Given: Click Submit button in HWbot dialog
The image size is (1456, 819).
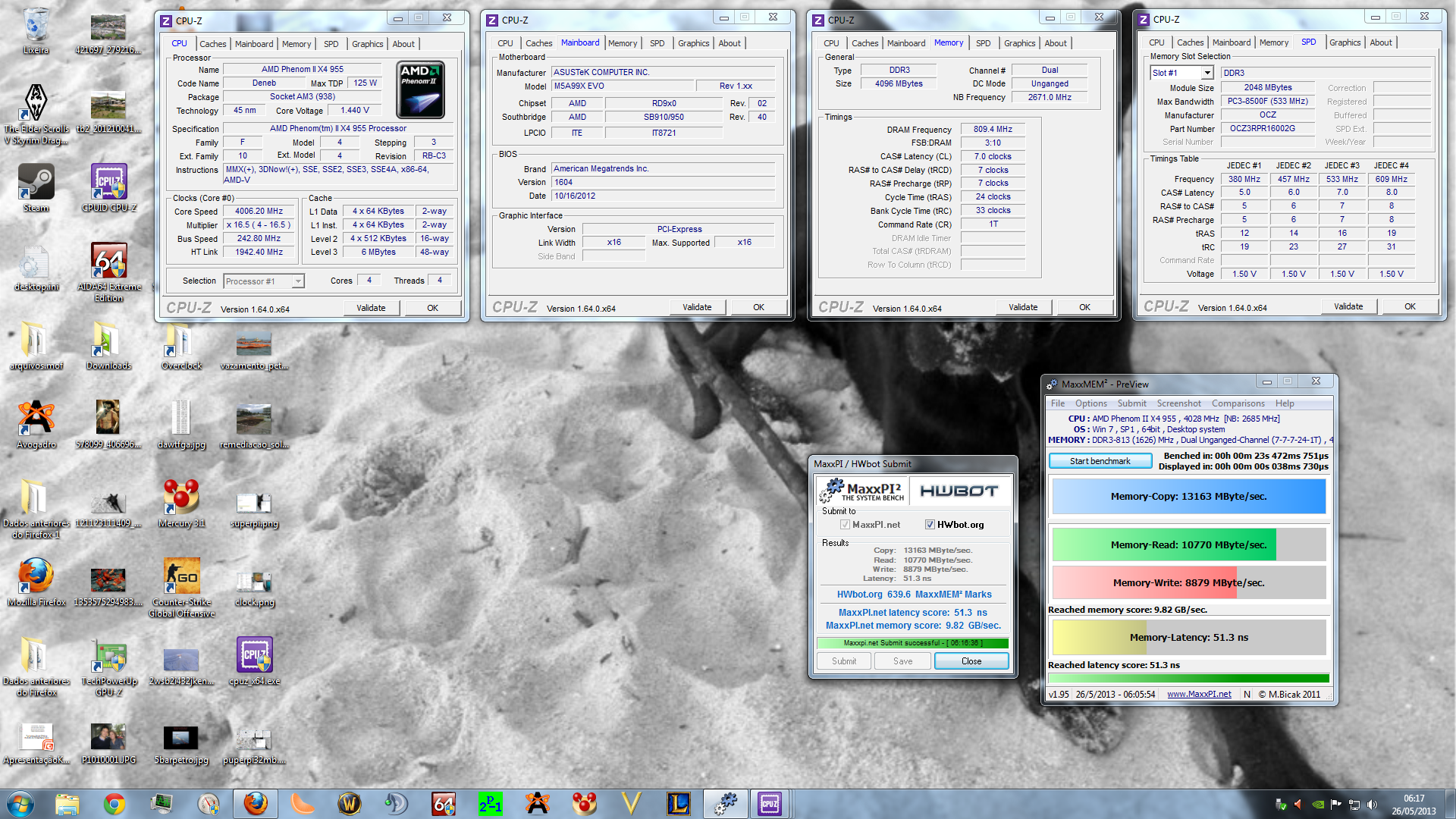Looking at the screenshot, I should coord(843,661).
